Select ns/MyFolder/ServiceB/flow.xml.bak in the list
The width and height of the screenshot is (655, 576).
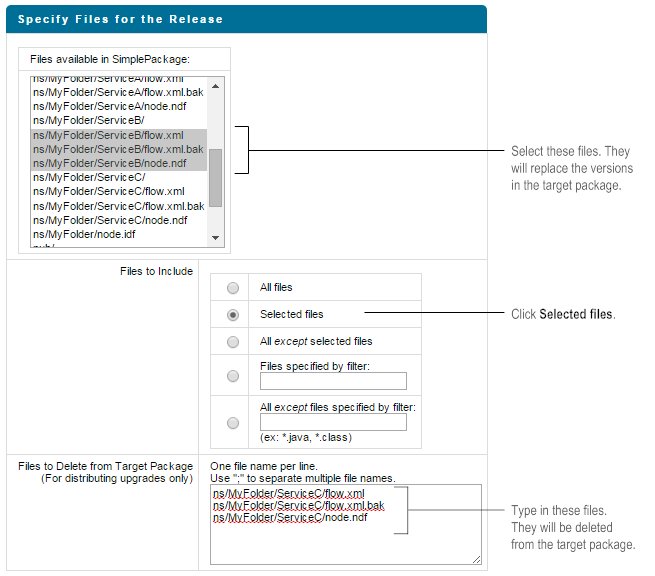click(117, 149)
